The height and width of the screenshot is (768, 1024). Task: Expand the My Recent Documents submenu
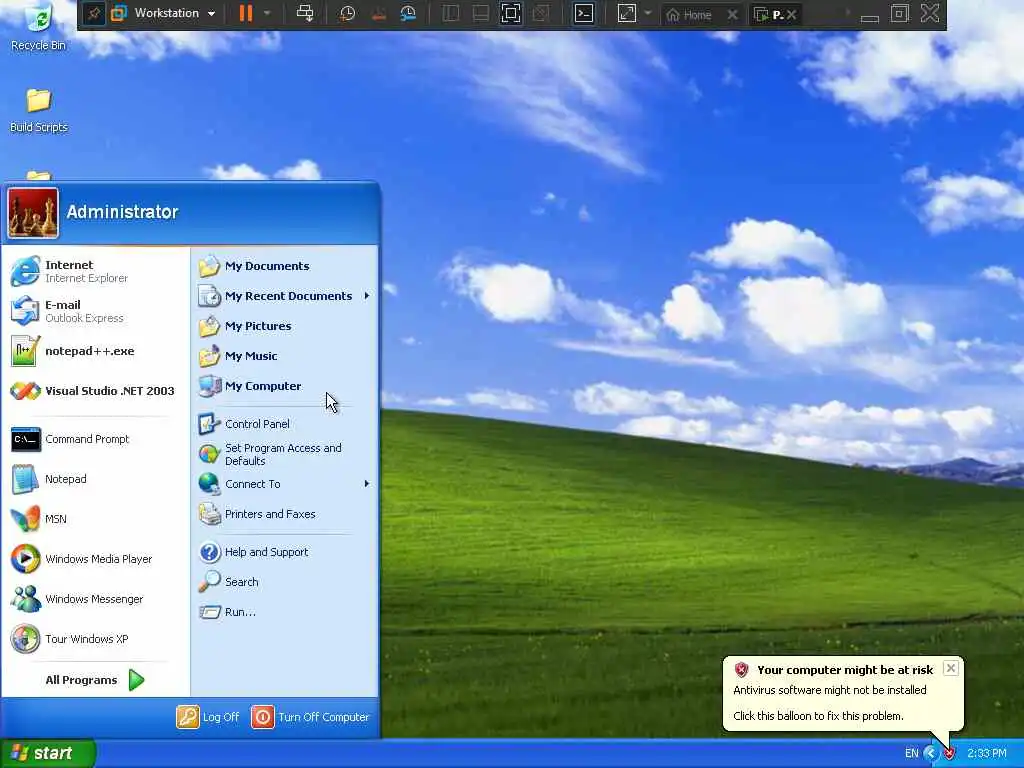(285, 296)
